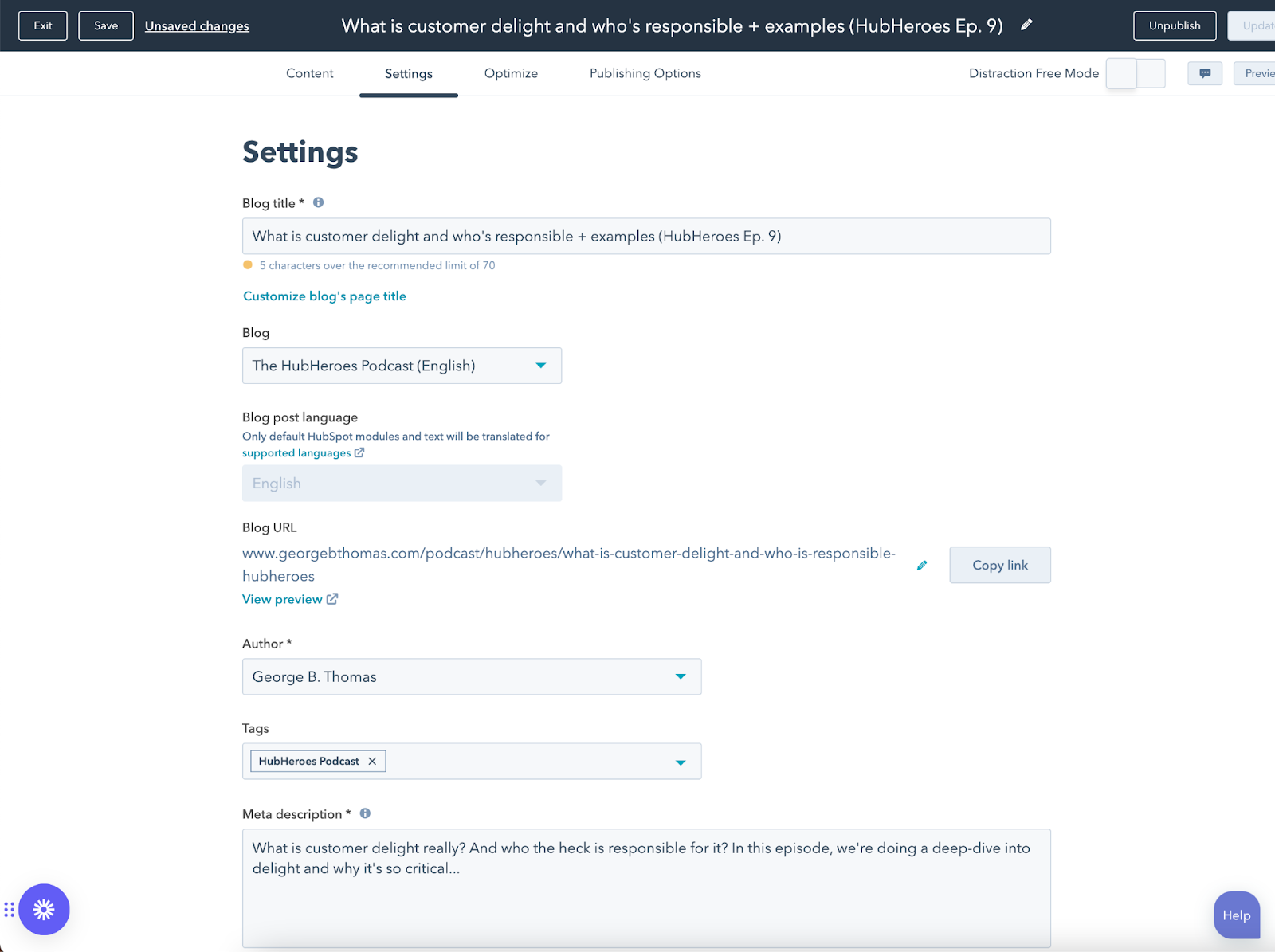Open the Help widget
The height and width of the screenshot is (952, 1275).
click(1237, 915)
